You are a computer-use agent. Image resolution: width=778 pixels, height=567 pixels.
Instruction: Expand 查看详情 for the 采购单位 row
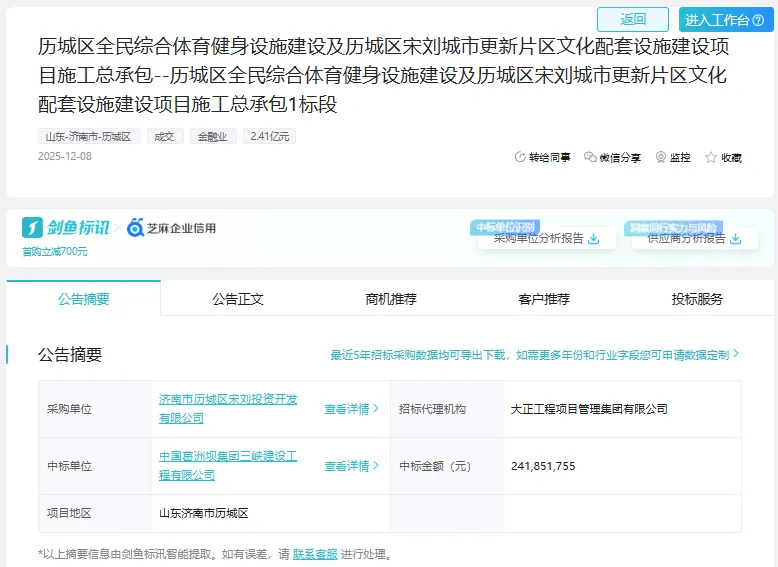tap(351, 409)
